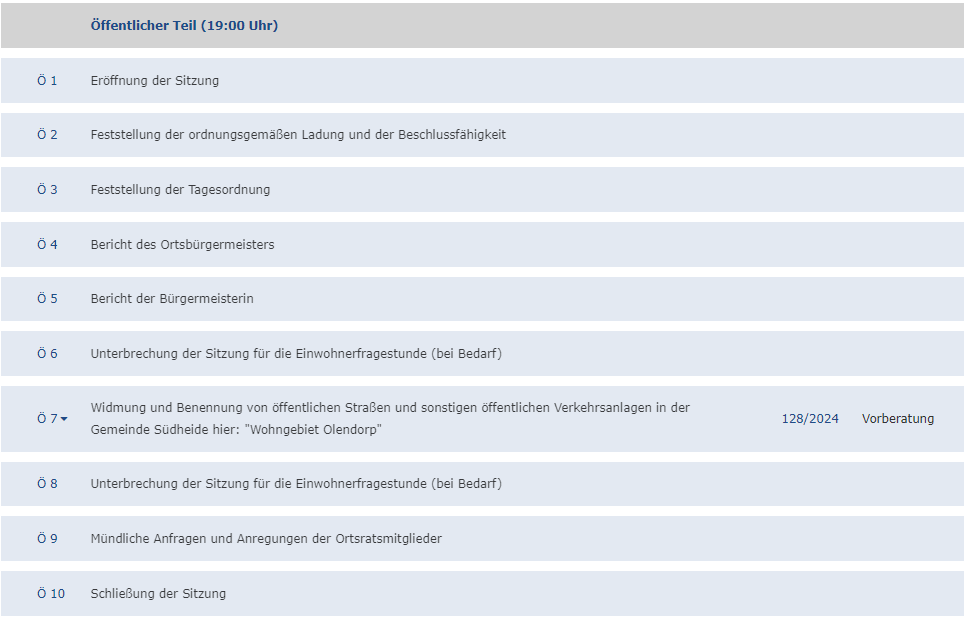Open agenda item number Ö 10
The image size is (968, 618).
coord(50,594)
